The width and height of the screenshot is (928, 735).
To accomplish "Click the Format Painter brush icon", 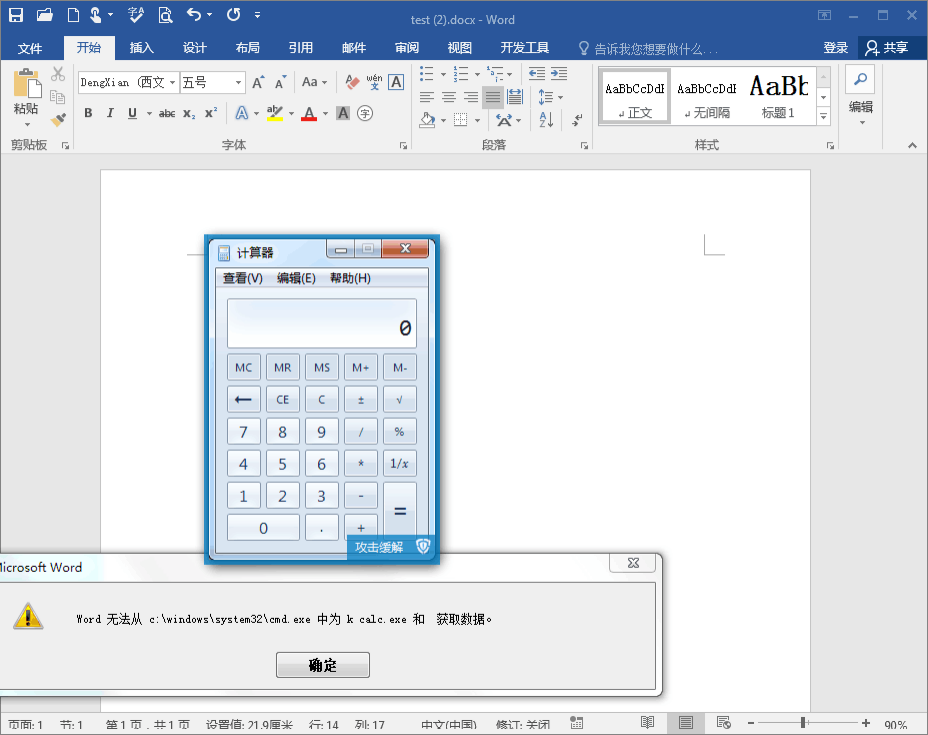I will (58, 119).
